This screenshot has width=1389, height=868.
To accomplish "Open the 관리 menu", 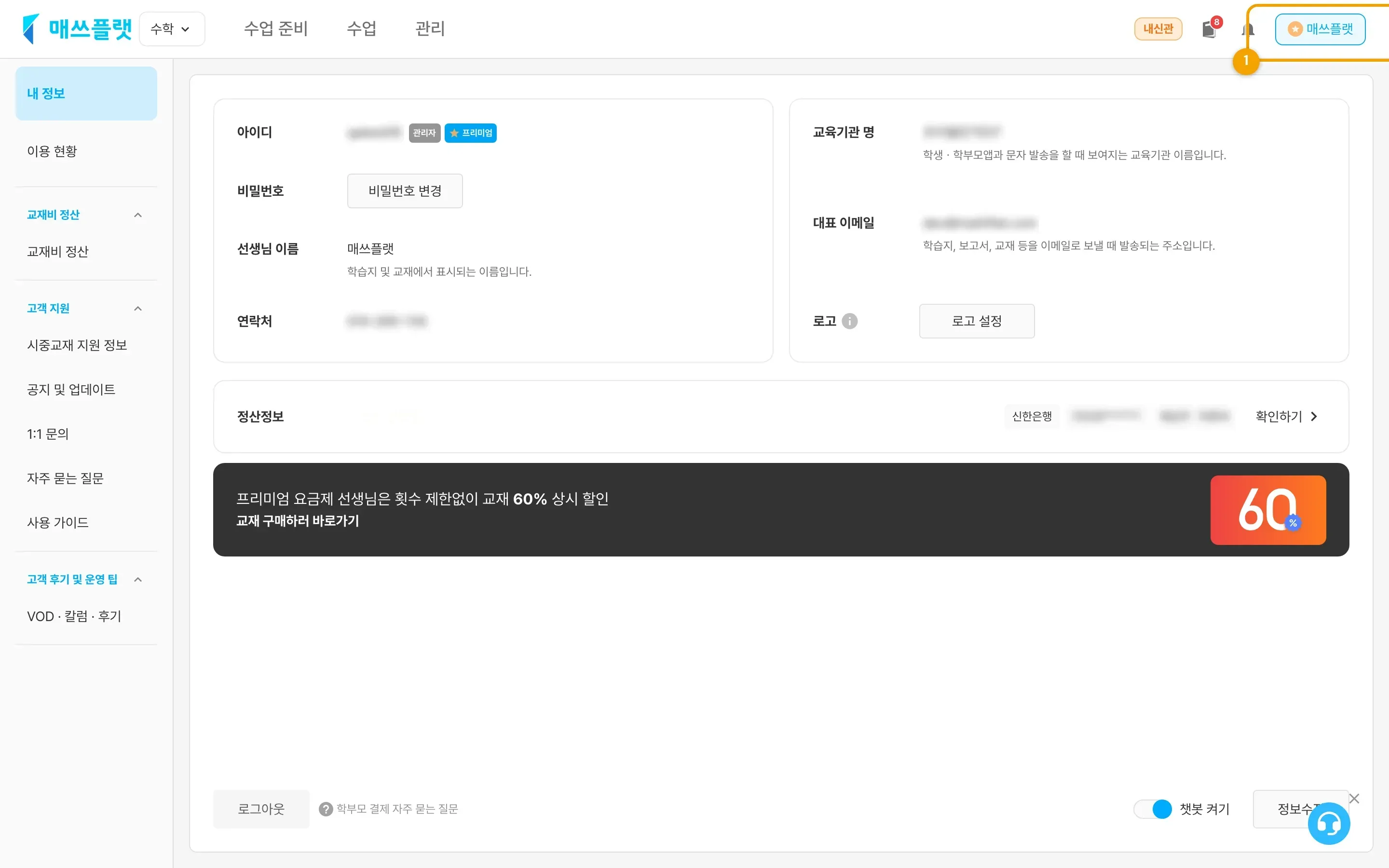I will pyautogui.click(x=430, y=29).
